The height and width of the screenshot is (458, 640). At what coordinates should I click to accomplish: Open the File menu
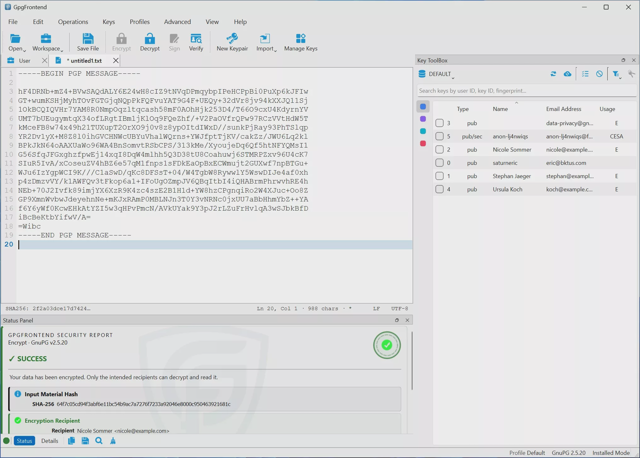tap(13, 22)
